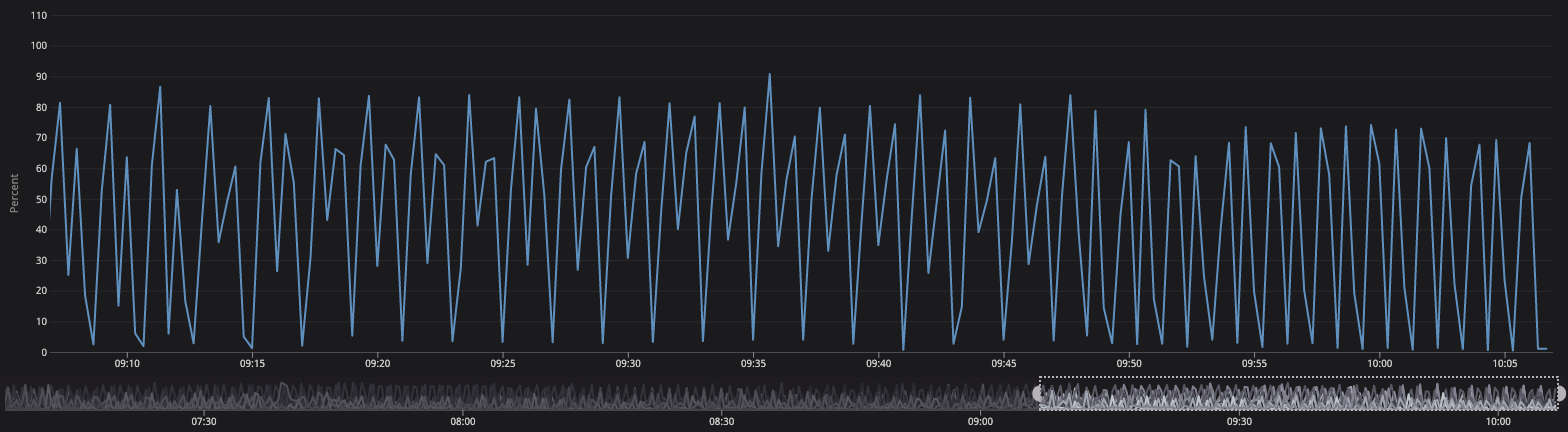Viewport: 1568px width, 432px height.
Task: Click the overview timeline near 08:30
Action: pos(721,396)
